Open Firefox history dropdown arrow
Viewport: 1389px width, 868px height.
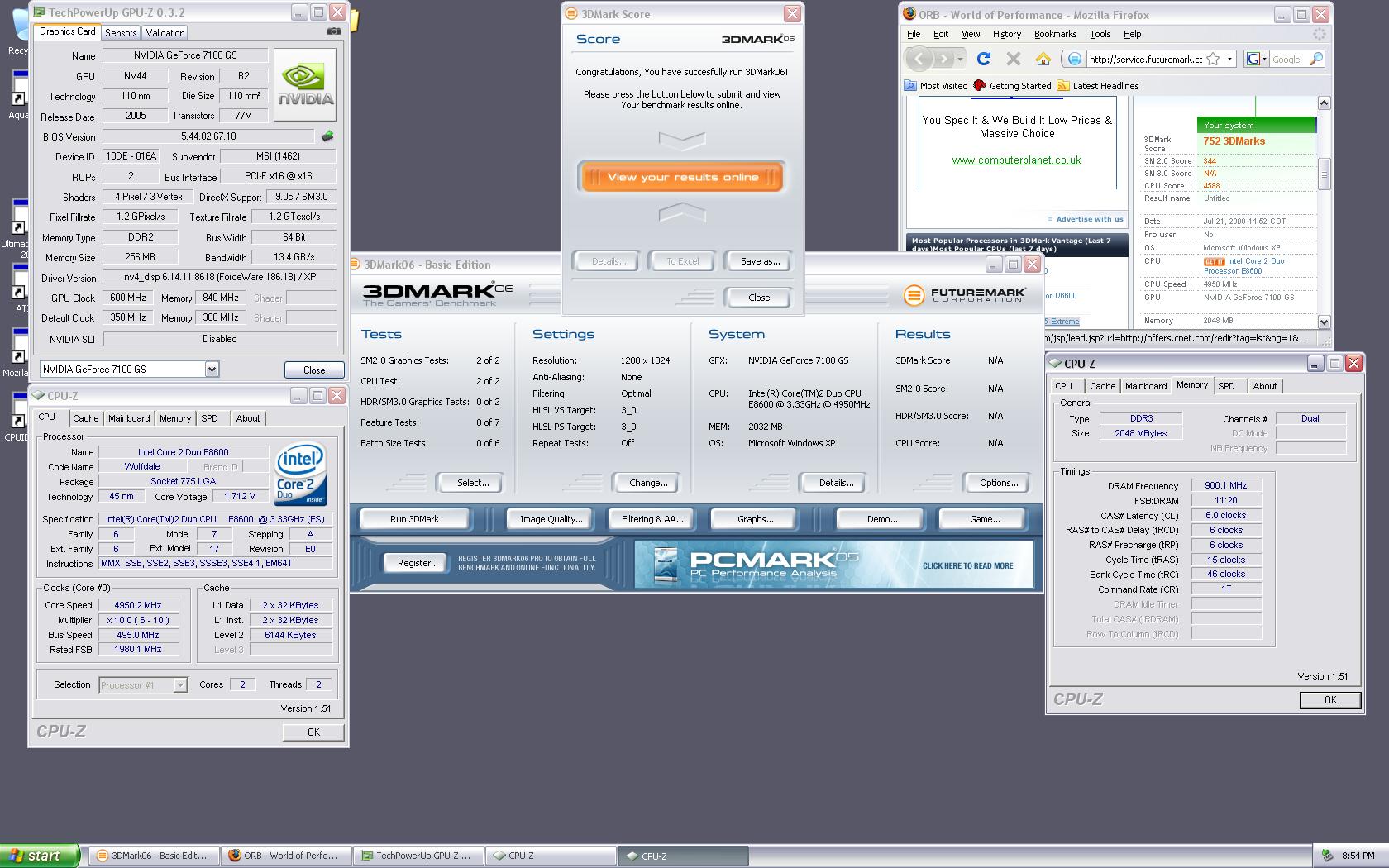point(960,59)
